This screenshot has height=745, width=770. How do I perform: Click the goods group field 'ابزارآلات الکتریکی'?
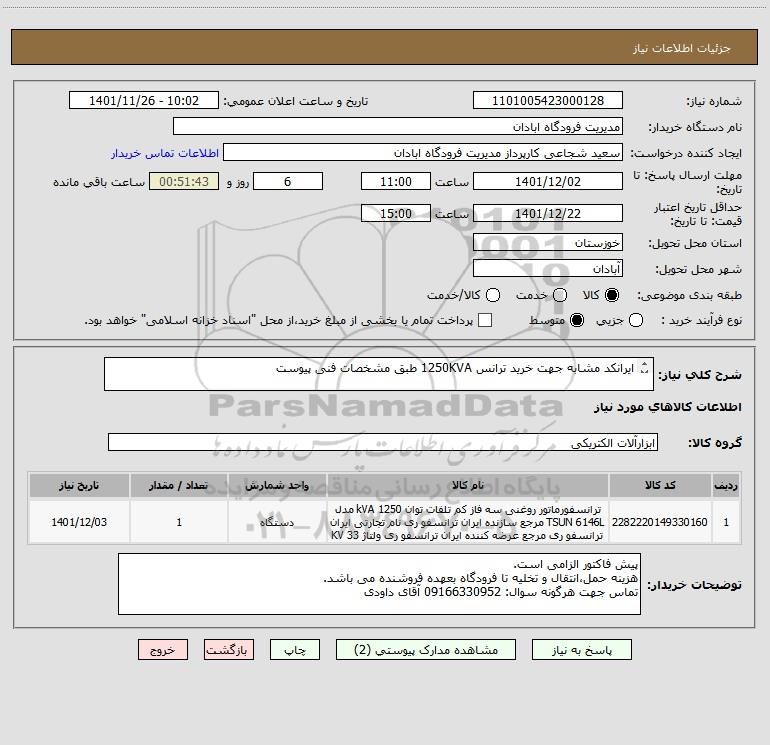coord(383,442)
